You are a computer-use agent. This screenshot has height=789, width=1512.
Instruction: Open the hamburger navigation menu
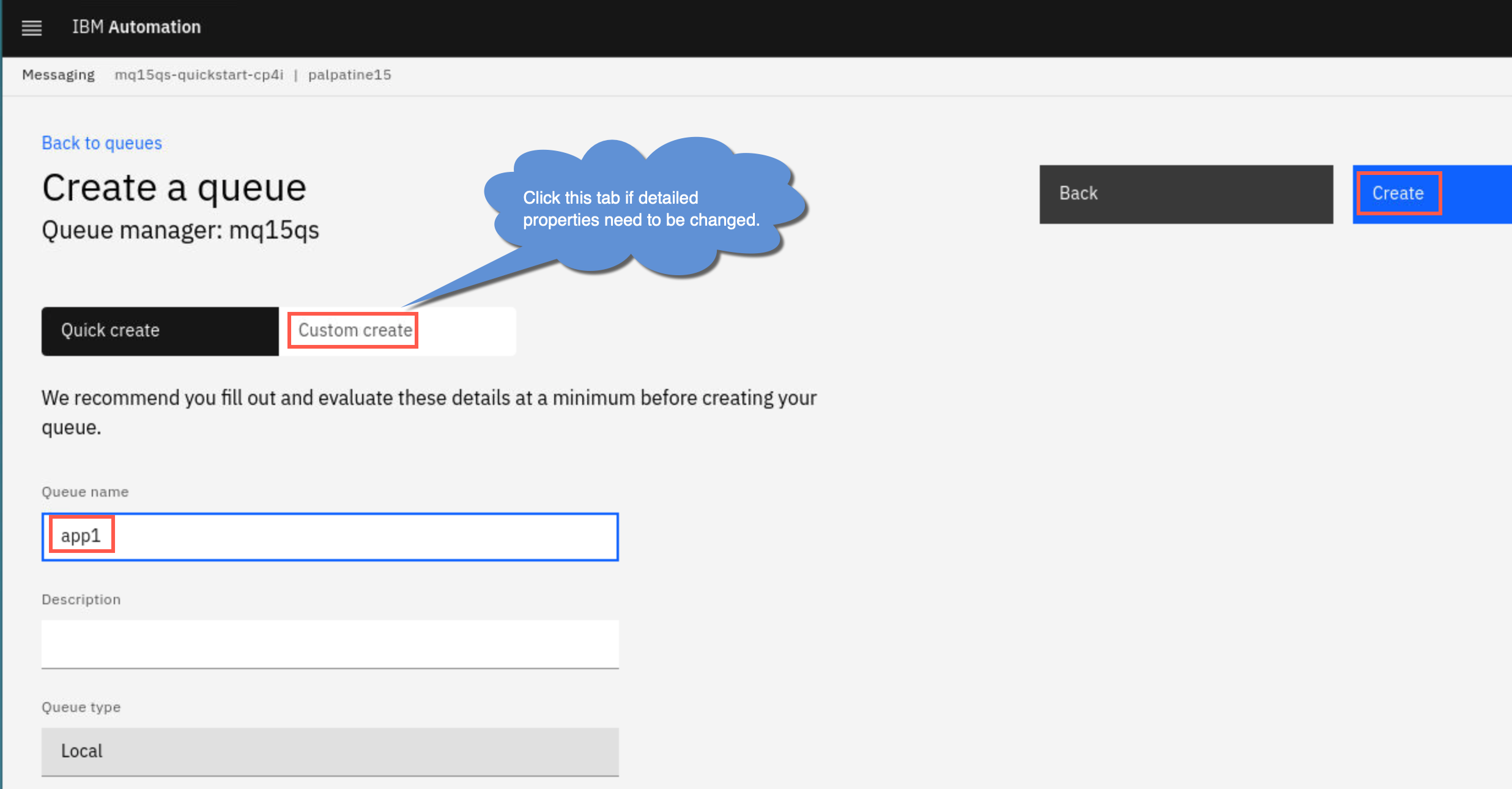click(x=32, y=28)
